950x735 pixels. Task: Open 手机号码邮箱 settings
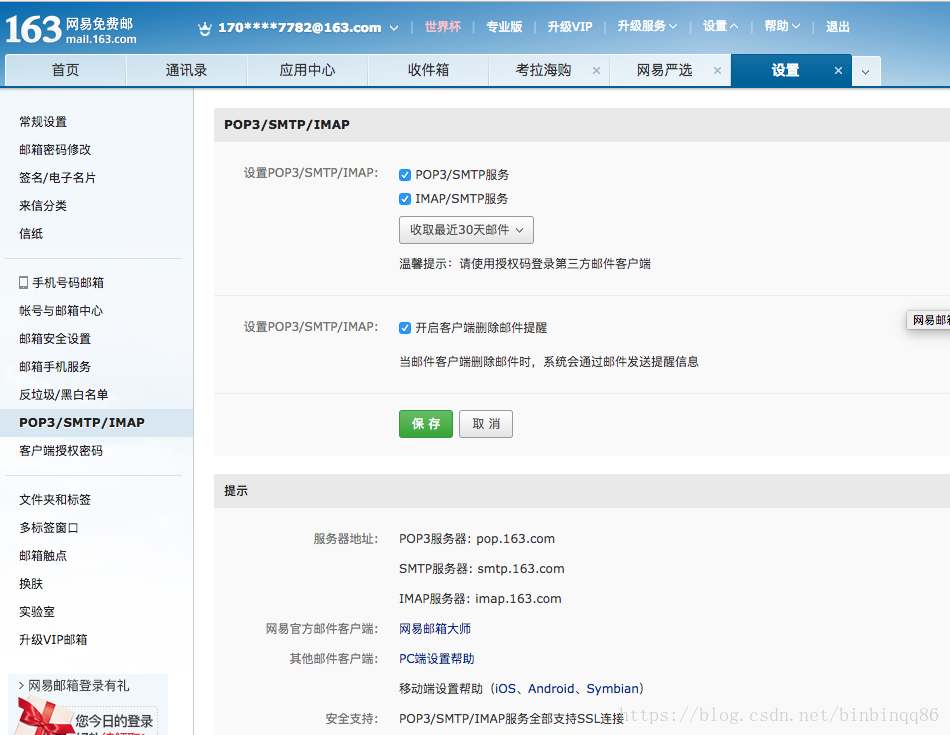click(x=68, y=282)
